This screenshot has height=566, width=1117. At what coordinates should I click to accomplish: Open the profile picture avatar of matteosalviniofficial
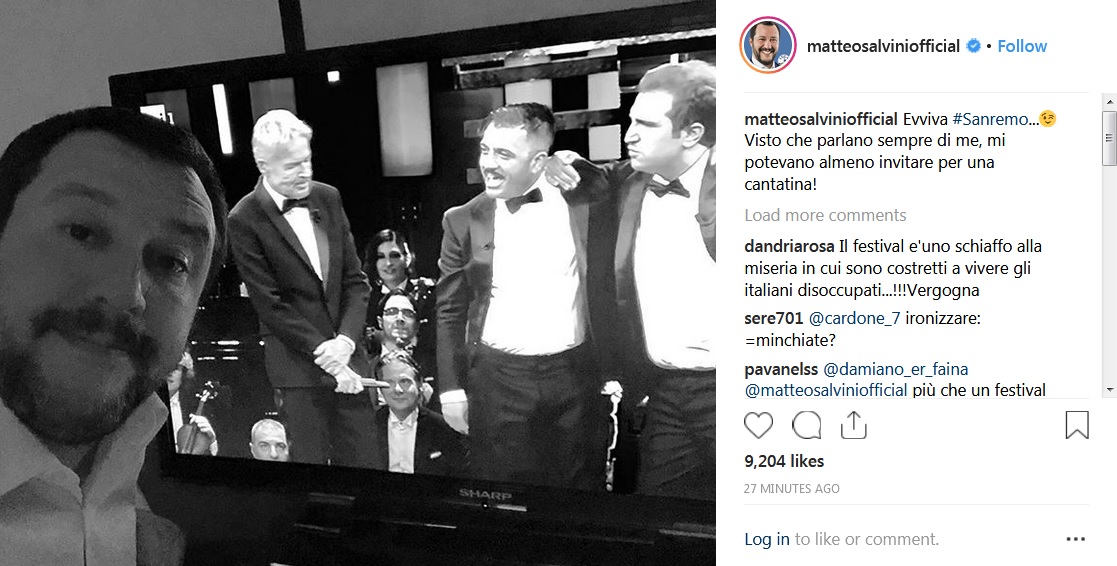[768, 45]
